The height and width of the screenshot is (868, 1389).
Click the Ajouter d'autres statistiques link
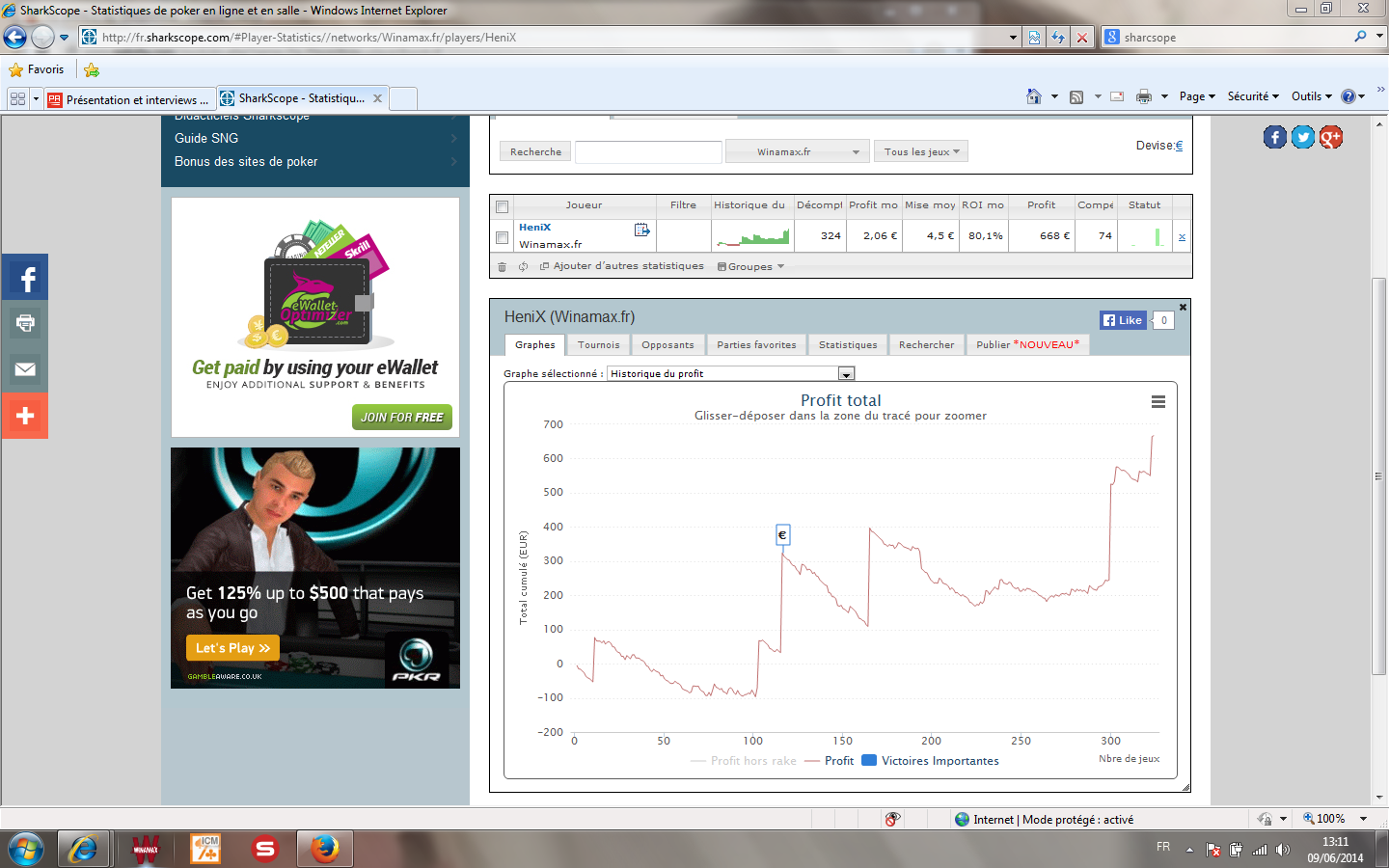(x=627, y=267)
